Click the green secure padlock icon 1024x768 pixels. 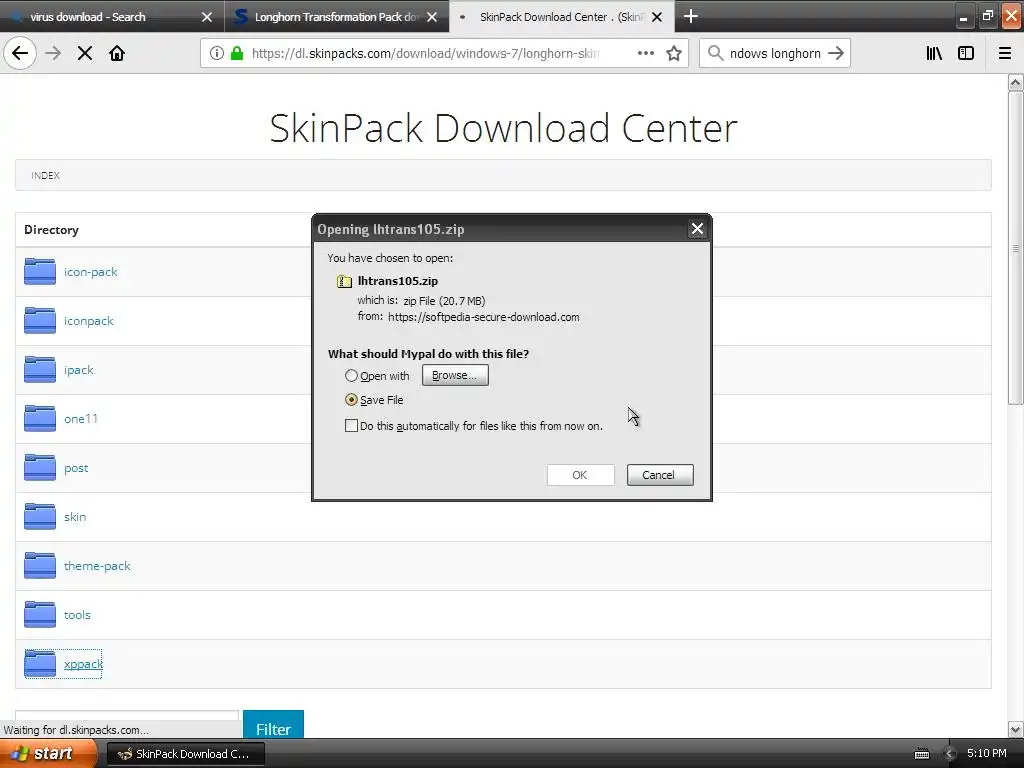(x=237, y=53)
